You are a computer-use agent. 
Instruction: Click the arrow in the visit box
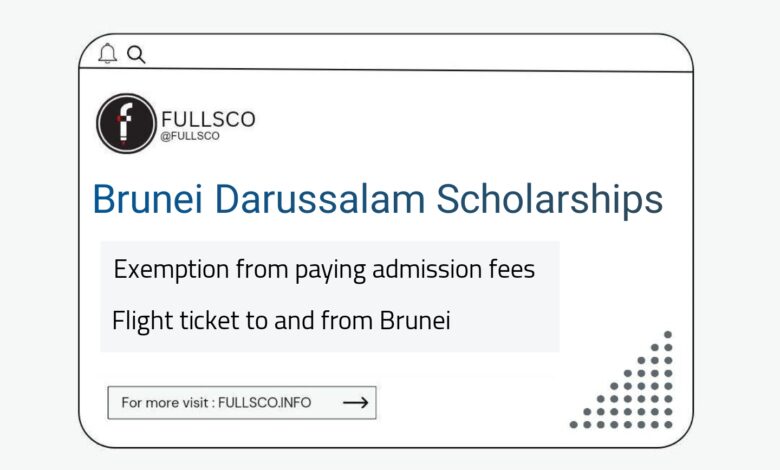(x=356, y=402)
